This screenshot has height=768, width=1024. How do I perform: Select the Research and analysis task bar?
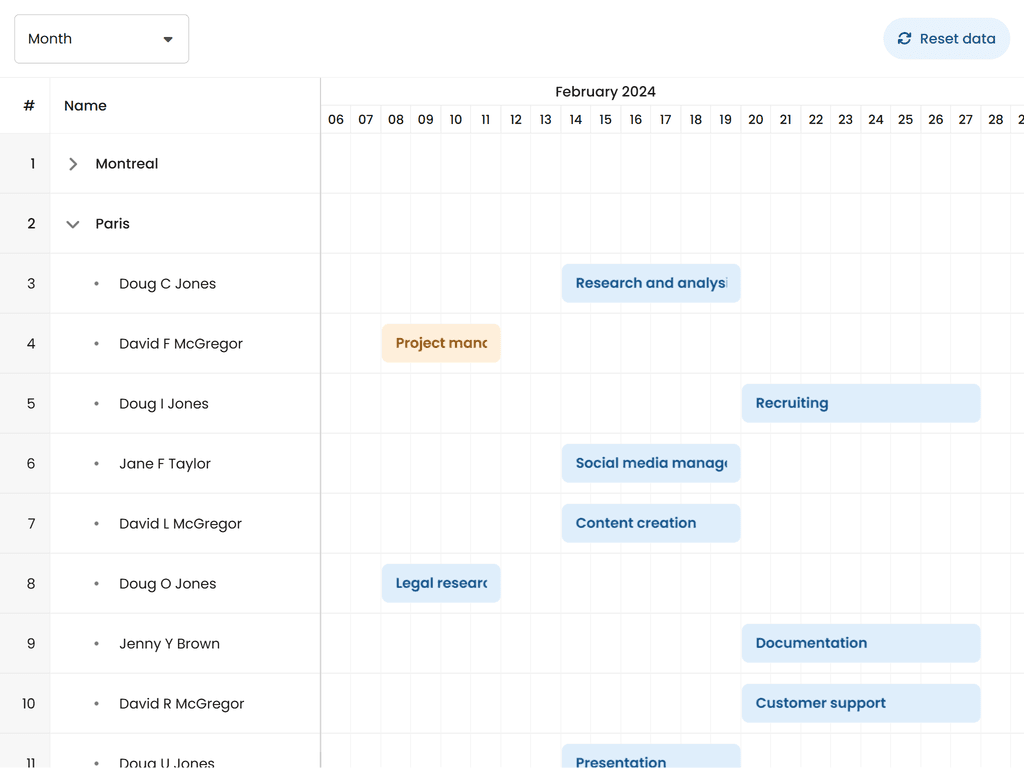coord(650,283)
